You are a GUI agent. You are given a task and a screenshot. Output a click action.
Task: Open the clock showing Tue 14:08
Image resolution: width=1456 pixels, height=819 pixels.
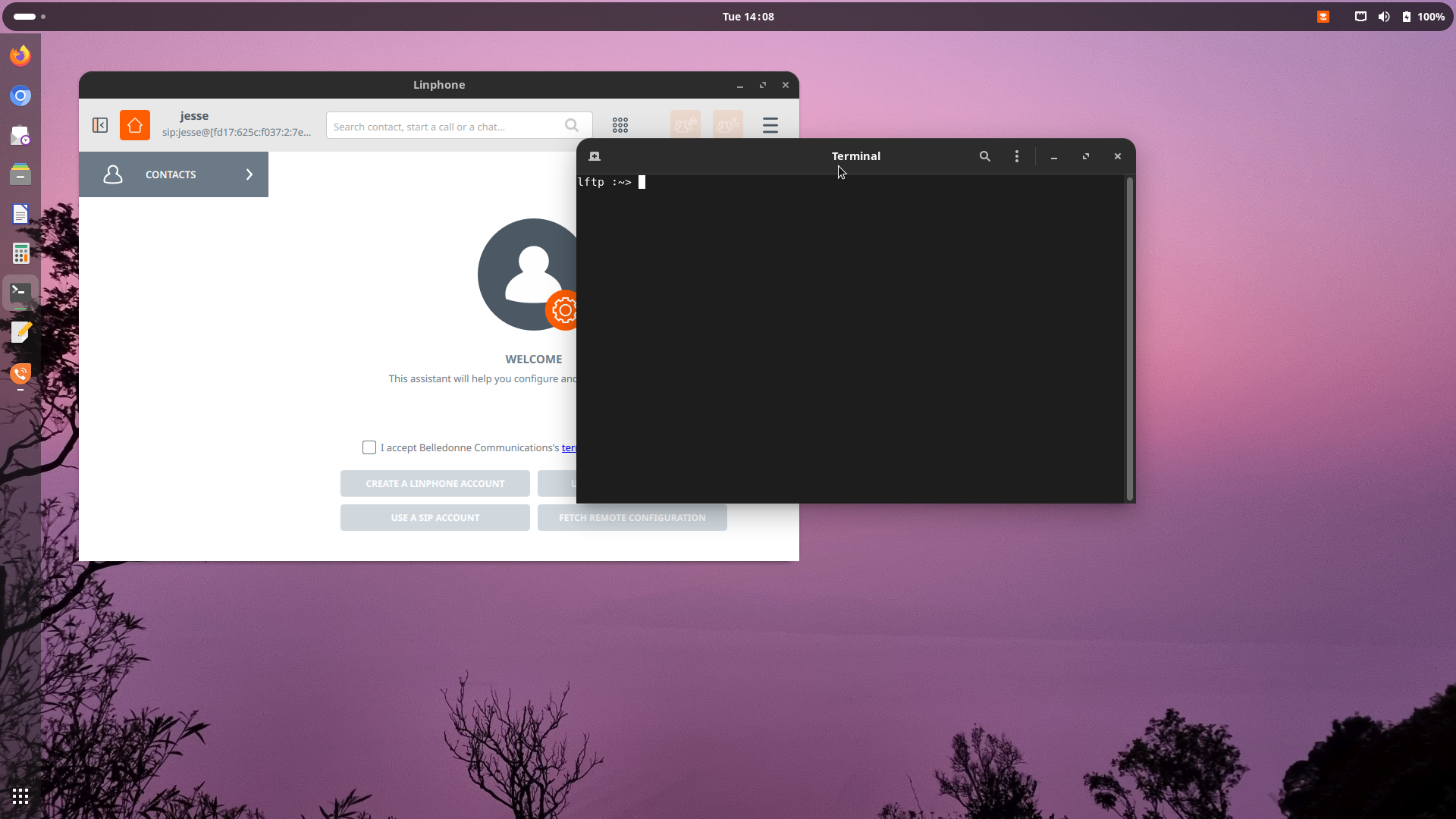click(x=748, y=17)
